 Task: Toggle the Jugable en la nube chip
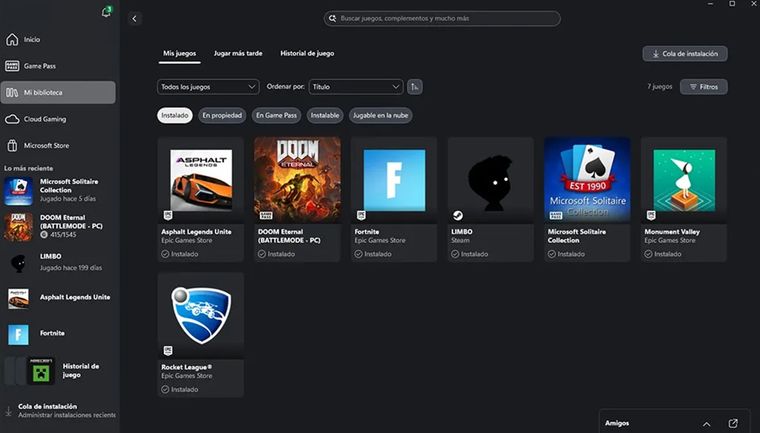(x=380, y=115)
